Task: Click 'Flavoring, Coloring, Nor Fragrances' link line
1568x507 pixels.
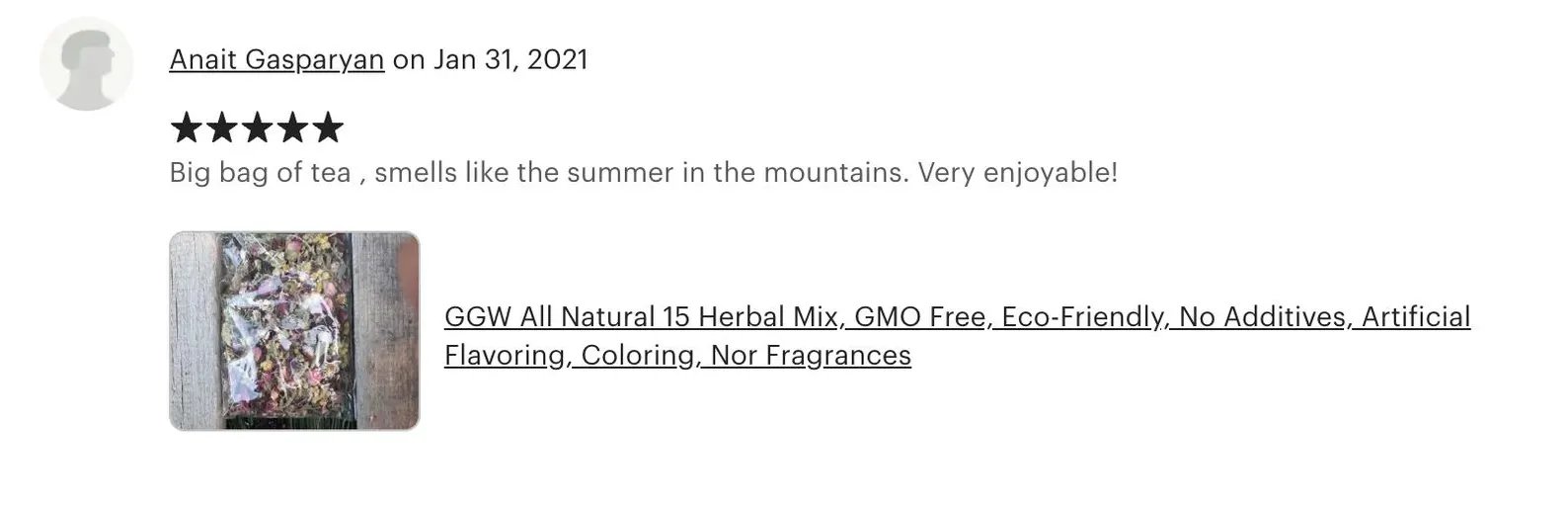Action: (677, 355)
